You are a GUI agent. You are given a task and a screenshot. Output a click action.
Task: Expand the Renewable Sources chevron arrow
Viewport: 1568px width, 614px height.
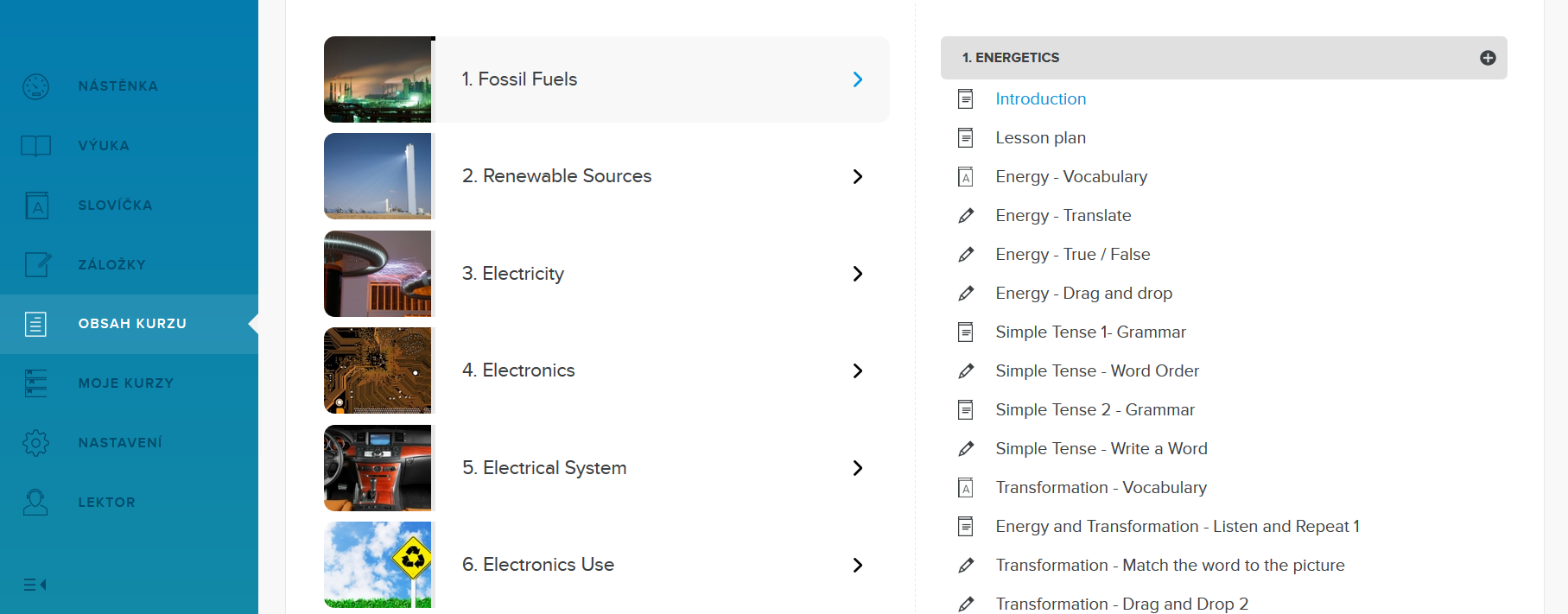pos(857,177)
